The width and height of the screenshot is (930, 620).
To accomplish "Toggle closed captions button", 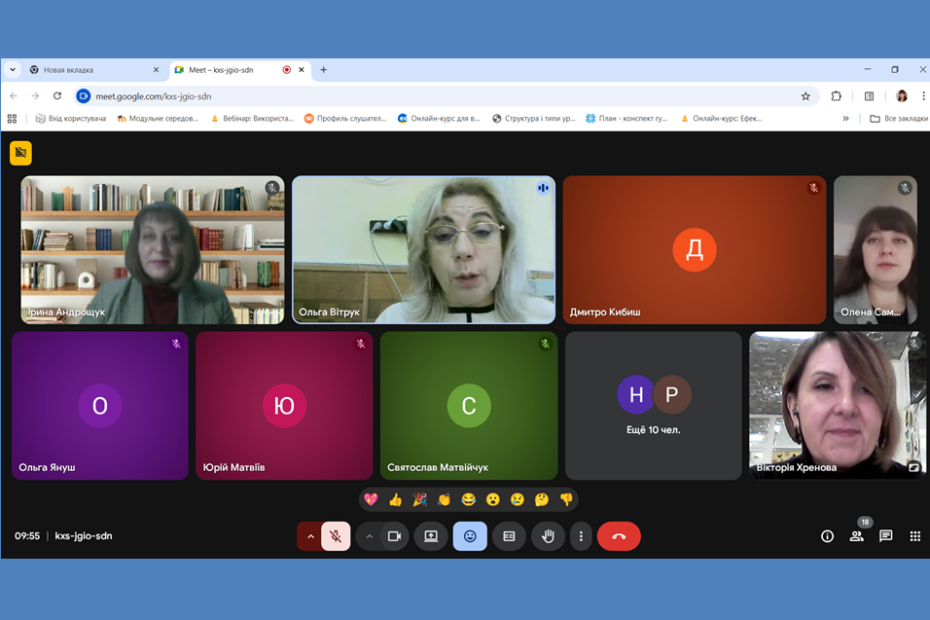I will pos(509,536).
